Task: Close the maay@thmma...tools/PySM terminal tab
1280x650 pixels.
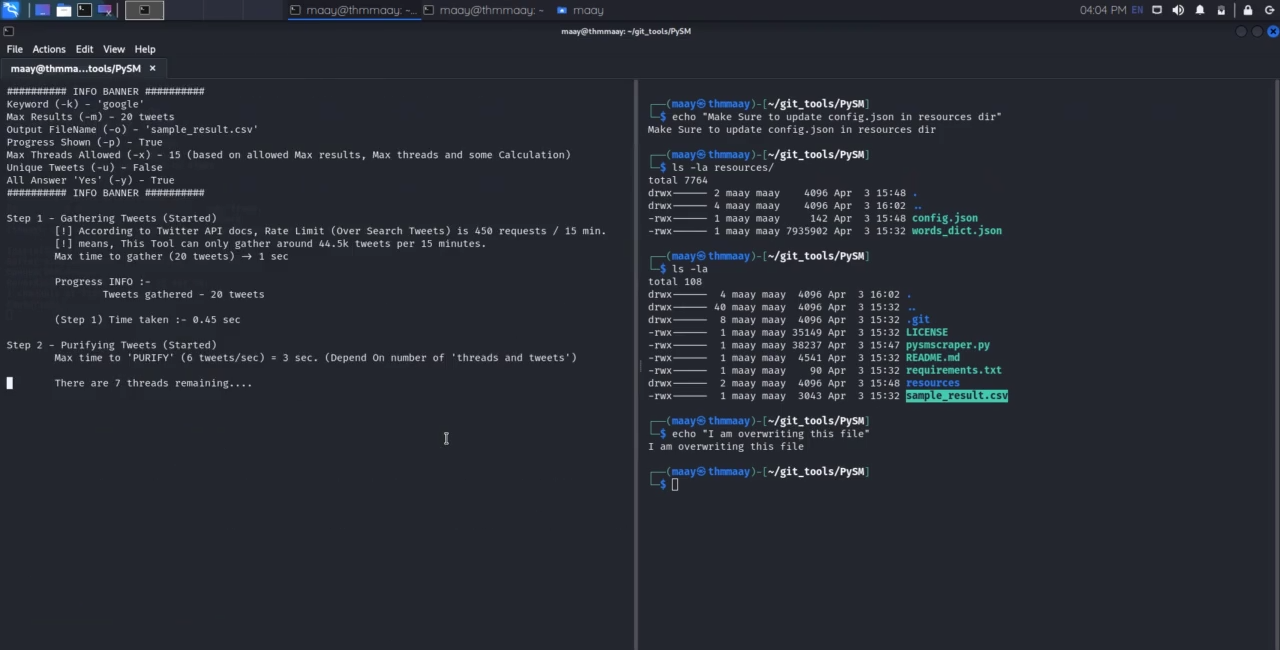Action: click(153, 69)
